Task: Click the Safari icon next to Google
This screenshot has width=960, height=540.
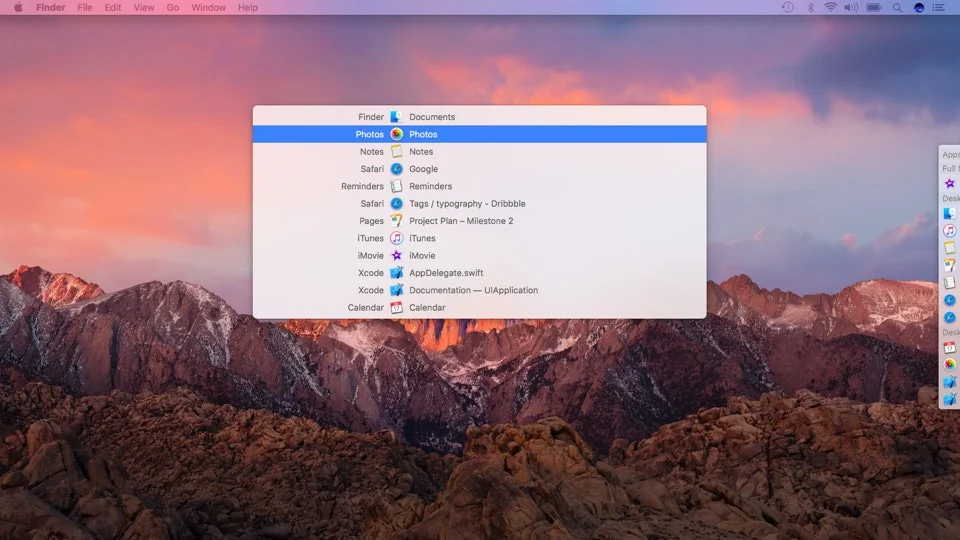Action: click(x=396, y=169)
